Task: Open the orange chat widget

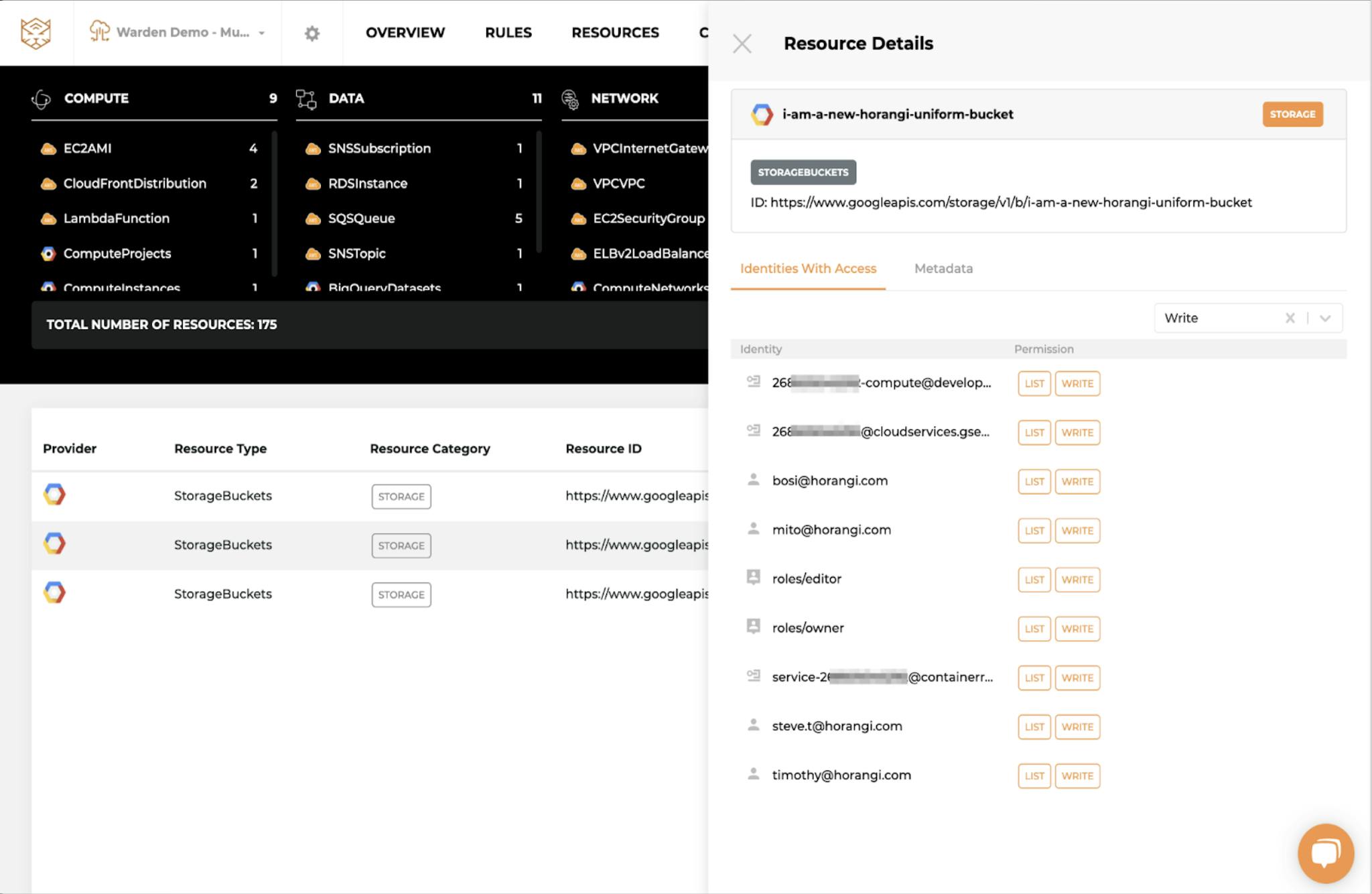Action: [1326, 854]
